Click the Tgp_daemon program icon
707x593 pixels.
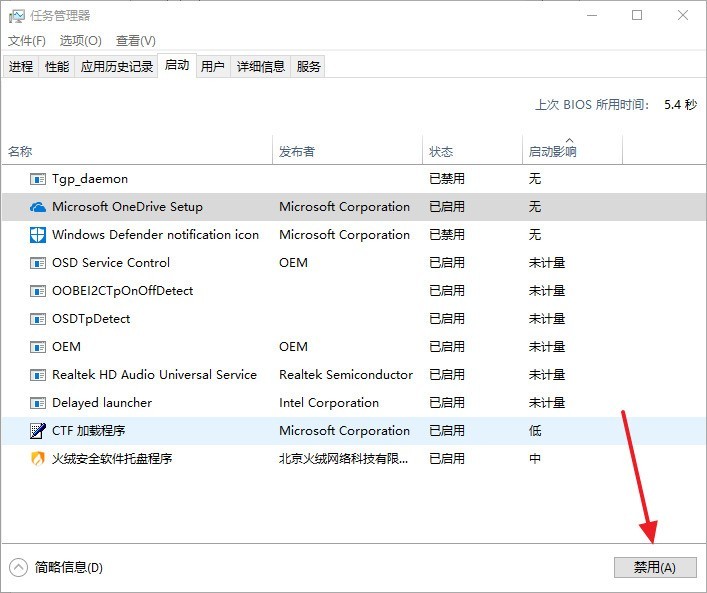37,179
